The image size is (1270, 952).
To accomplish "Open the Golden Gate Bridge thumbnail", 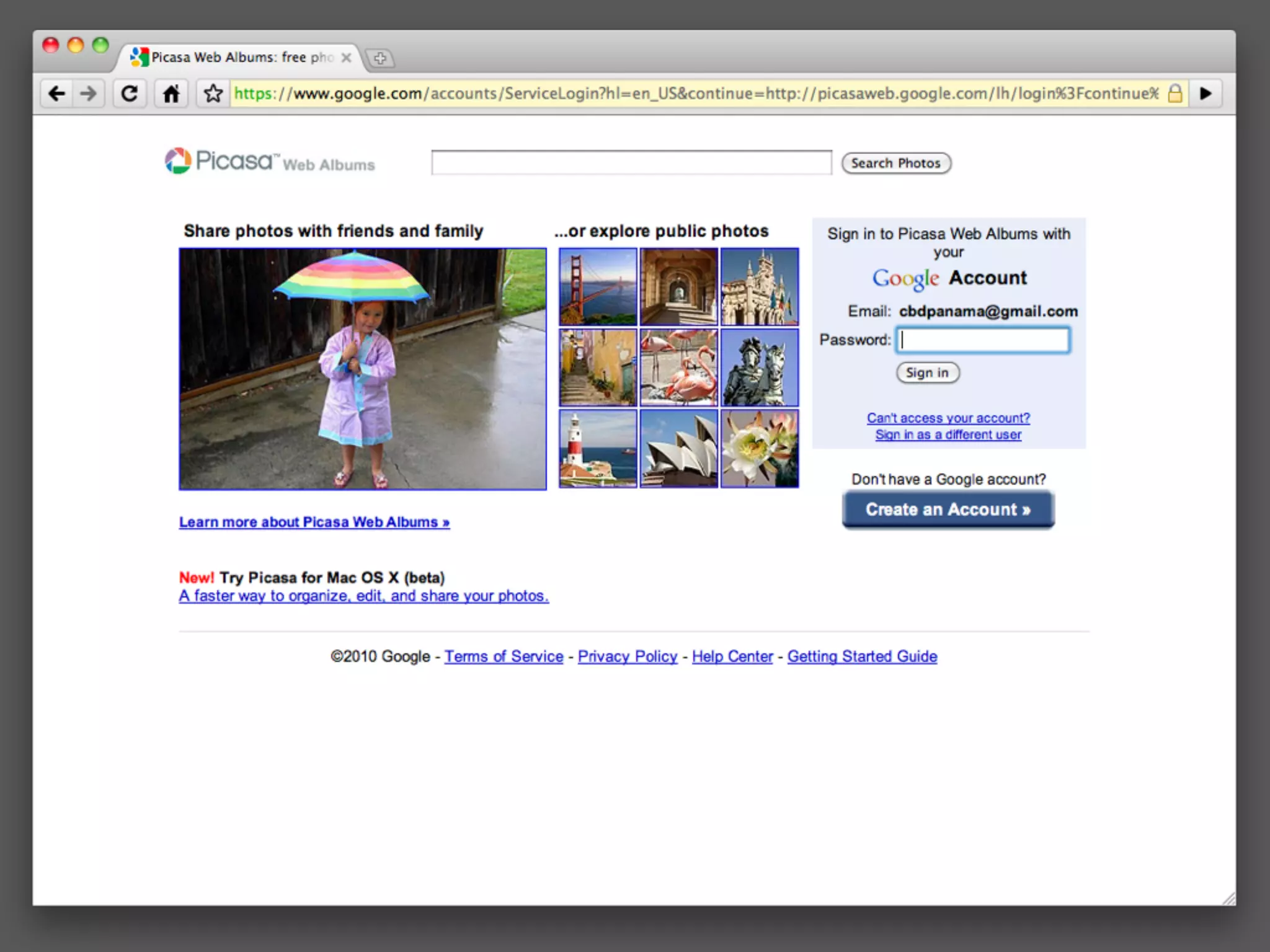I will (x=598, y=286).
